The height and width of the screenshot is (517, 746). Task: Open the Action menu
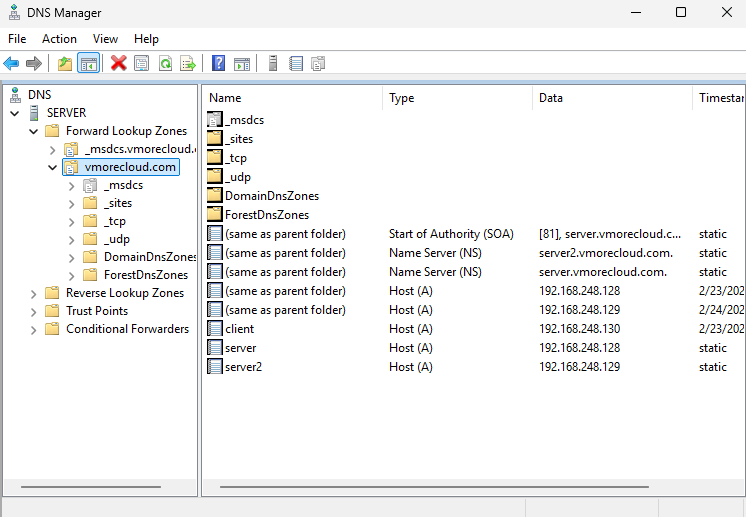(59, 39)
